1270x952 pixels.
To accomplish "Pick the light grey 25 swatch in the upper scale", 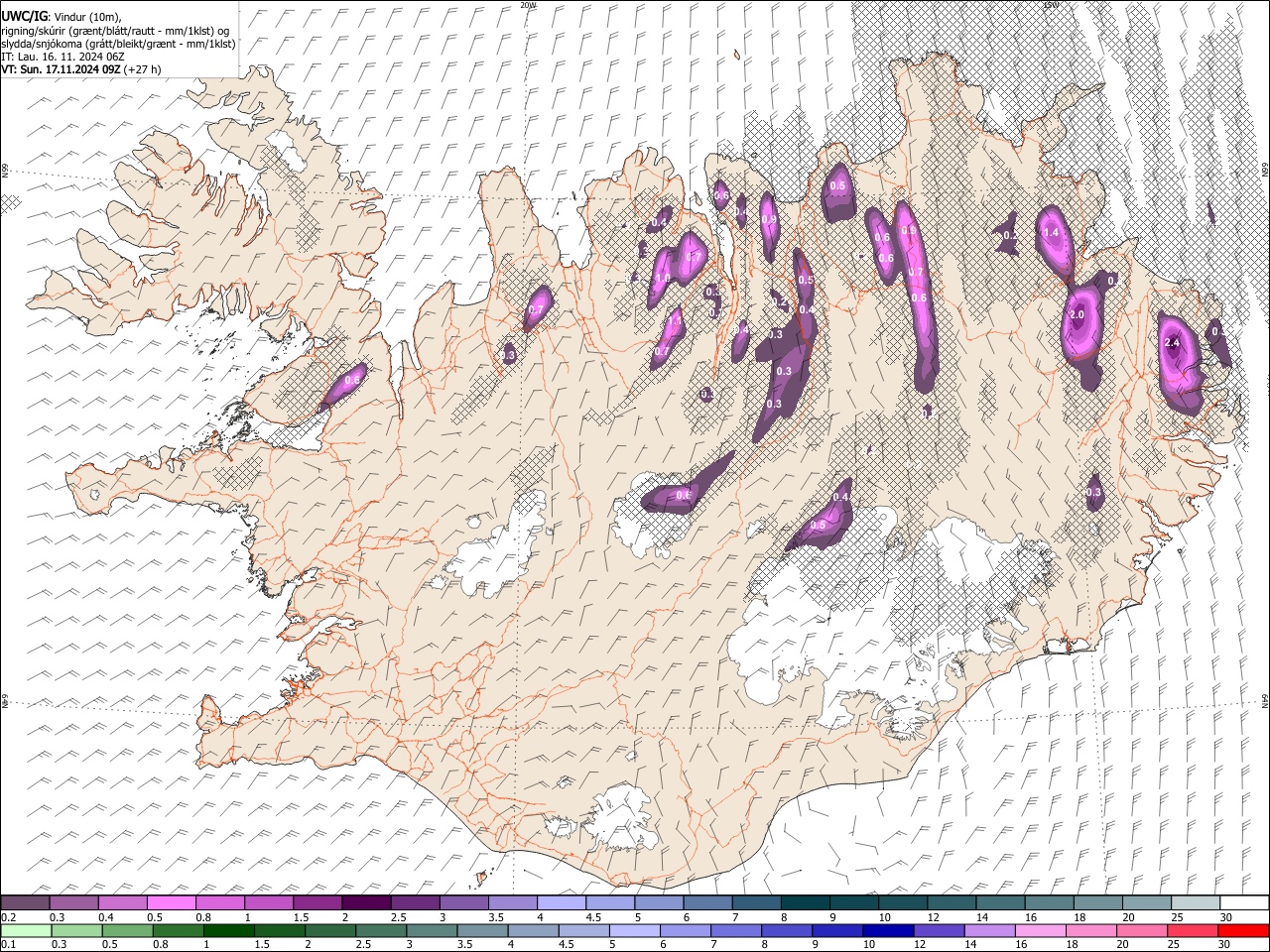I will coord(1196,902).
